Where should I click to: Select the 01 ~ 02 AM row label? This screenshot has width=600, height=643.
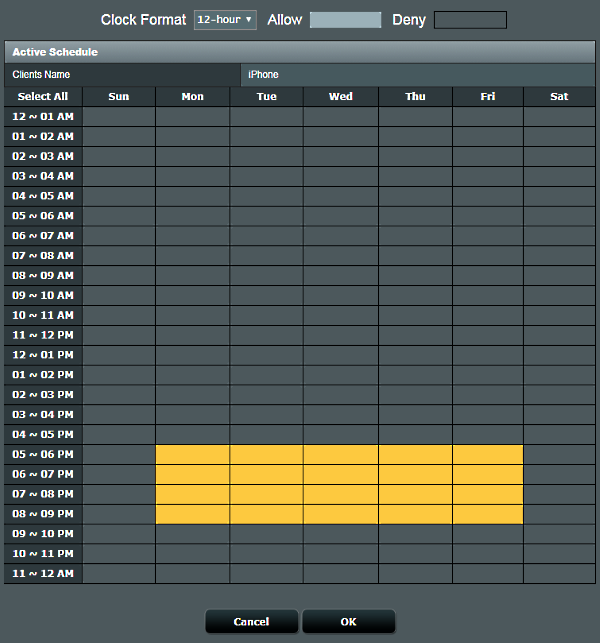pos(43,137)
